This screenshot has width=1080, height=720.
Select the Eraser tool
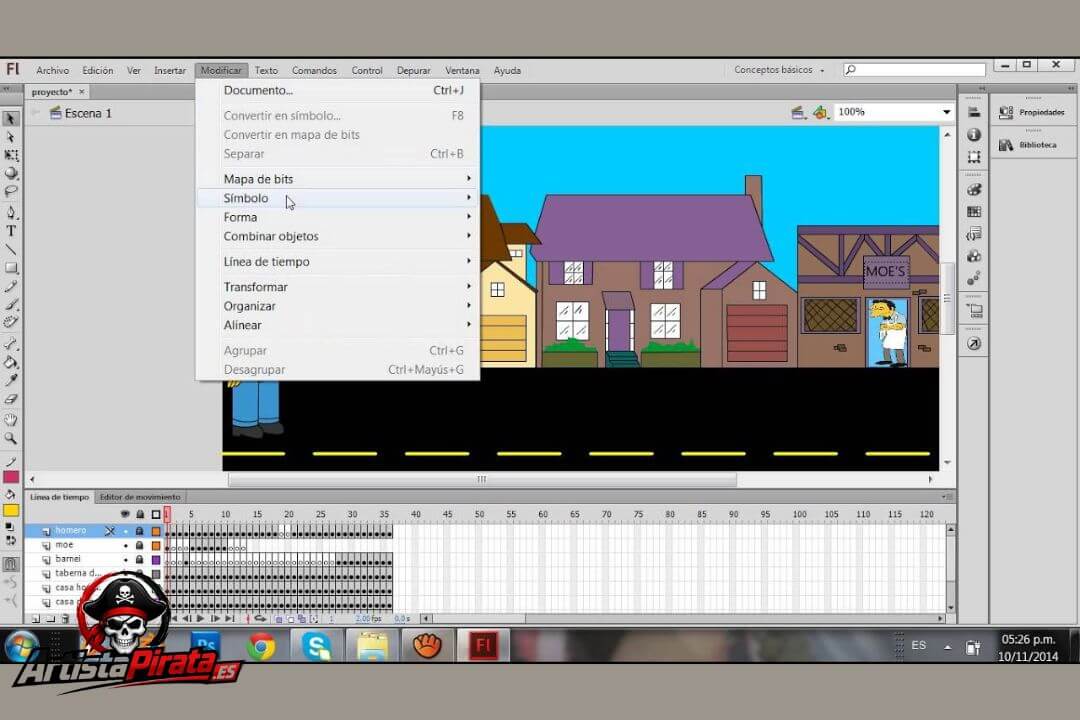pyautogui.click(x=10, y=398)
